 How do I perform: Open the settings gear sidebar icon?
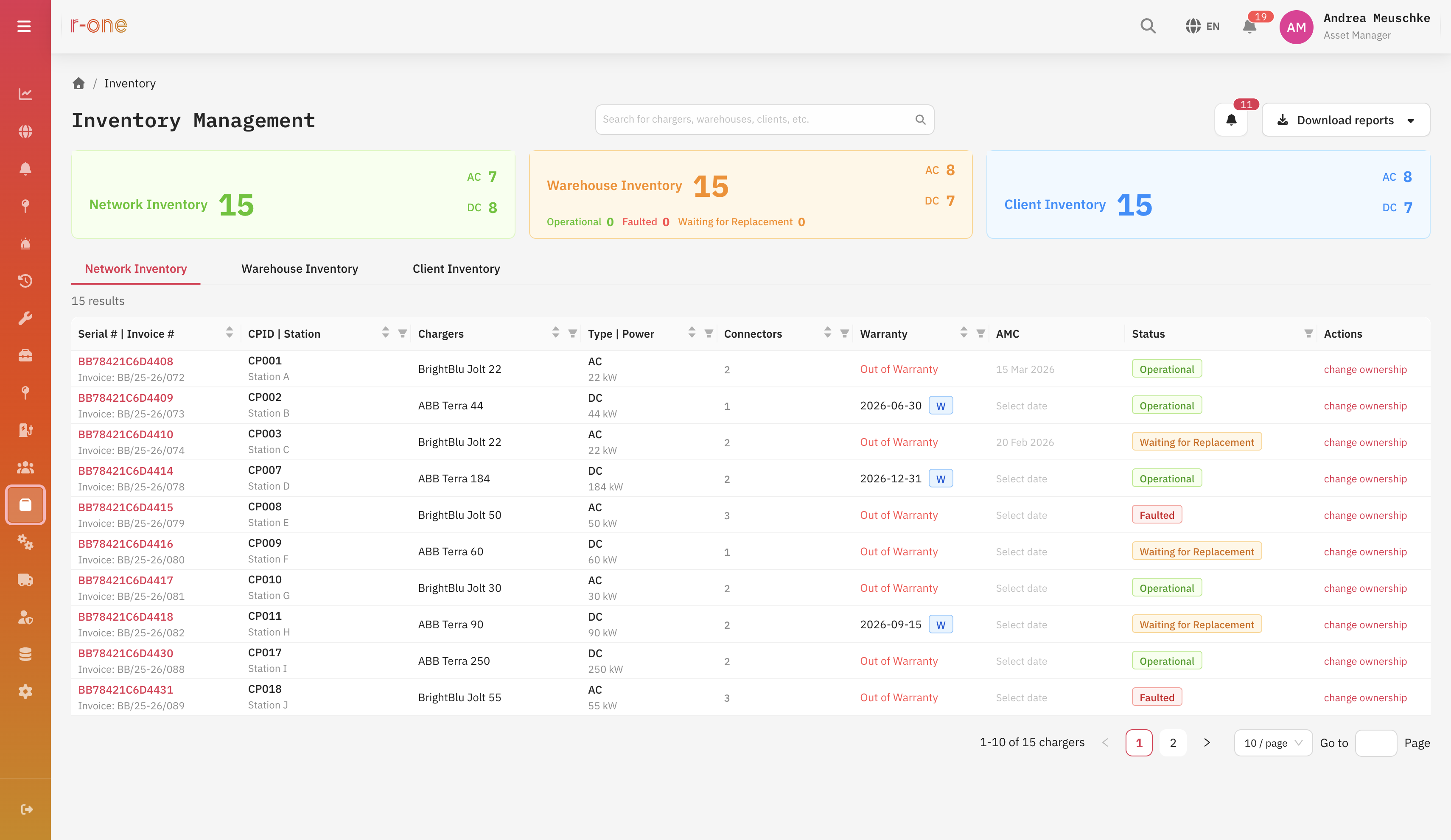click(x=25, y=692)
